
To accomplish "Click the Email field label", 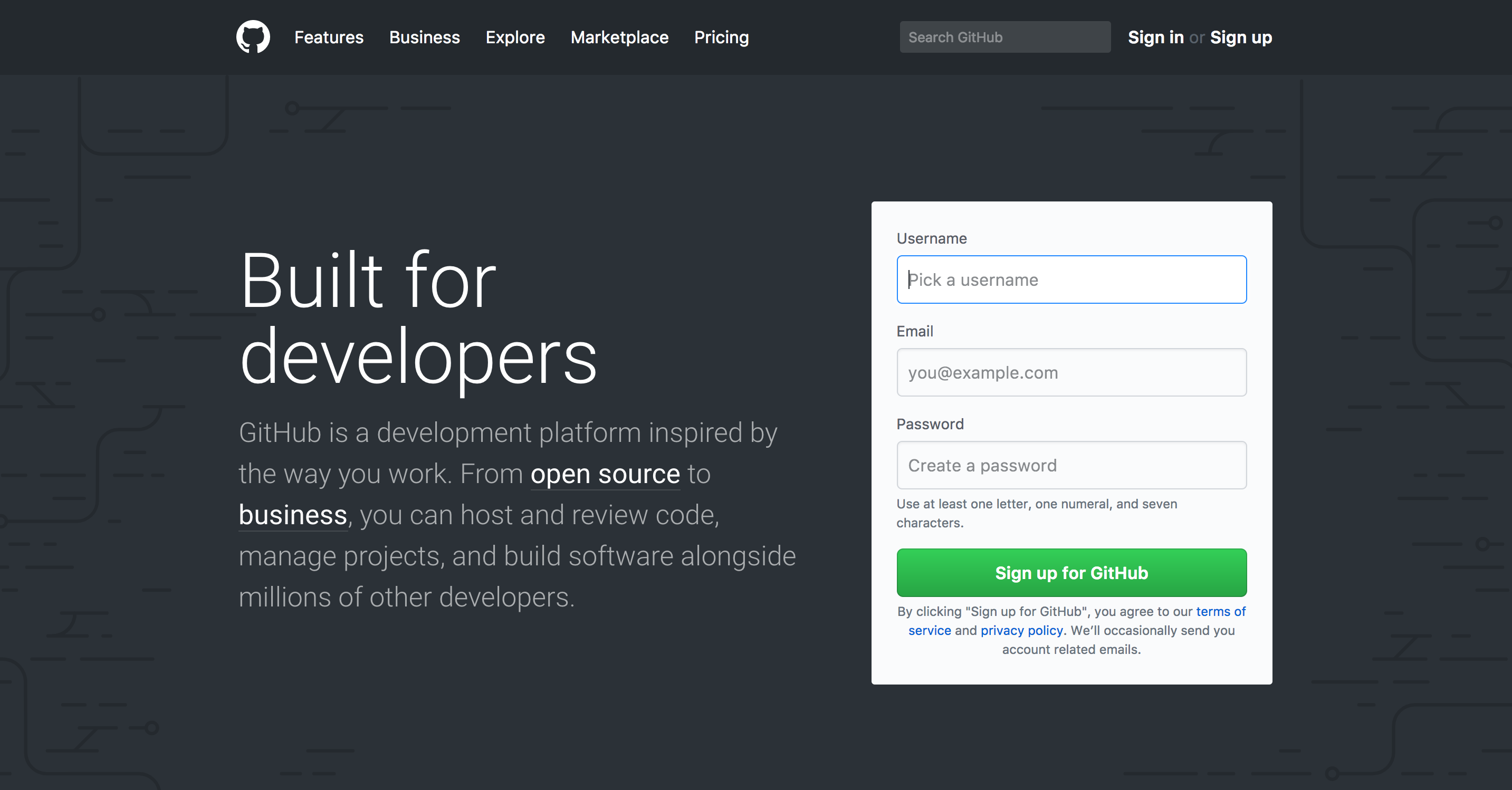I will tap(914, 331).
